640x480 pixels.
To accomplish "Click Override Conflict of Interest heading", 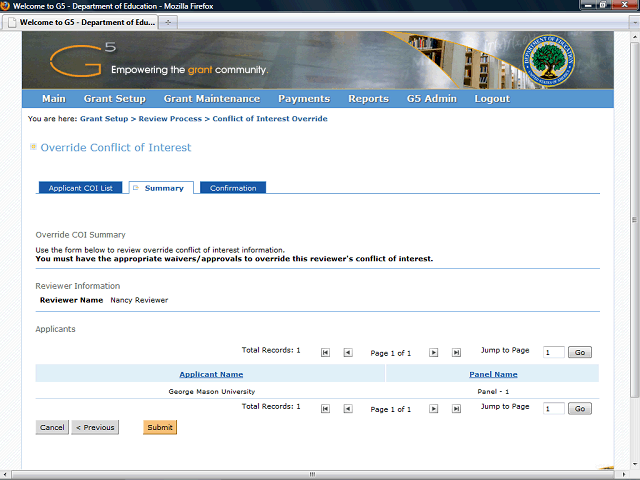I will 116,147.
